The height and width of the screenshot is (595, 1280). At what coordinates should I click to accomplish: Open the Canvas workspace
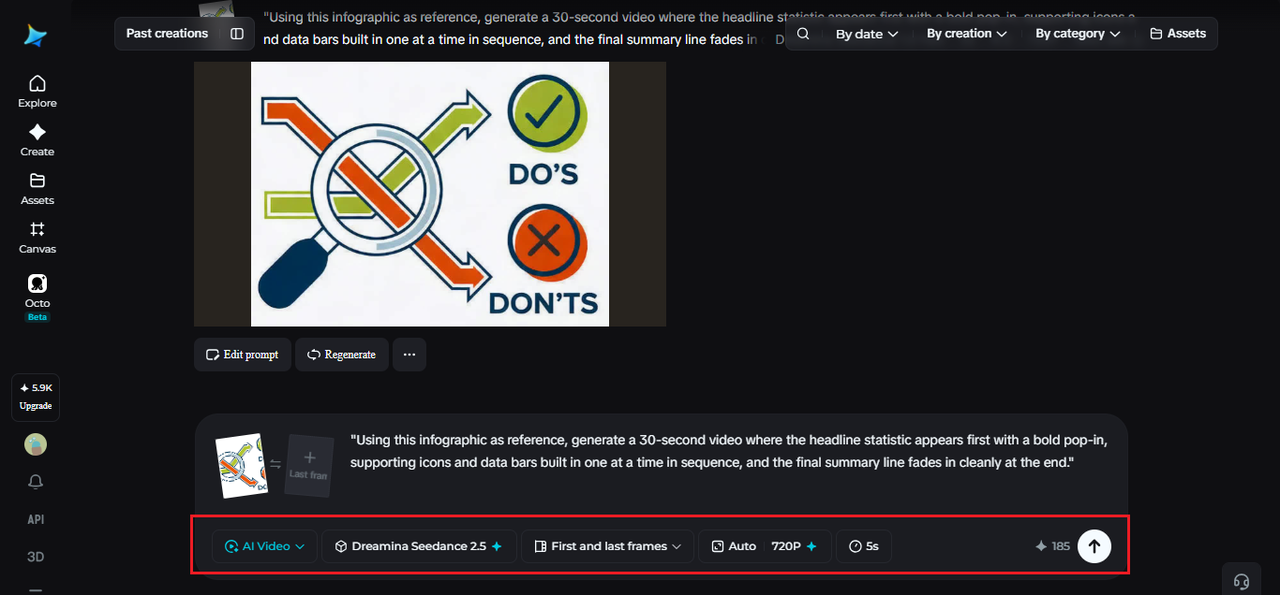coord(37,238)
